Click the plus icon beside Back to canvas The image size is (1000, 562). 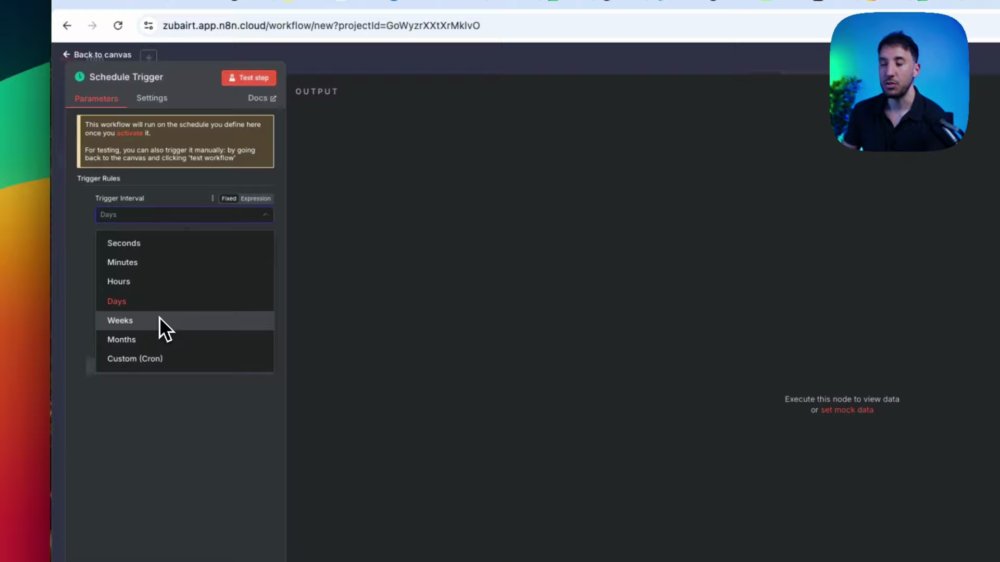pyautogui.click(x=149, y=57)
